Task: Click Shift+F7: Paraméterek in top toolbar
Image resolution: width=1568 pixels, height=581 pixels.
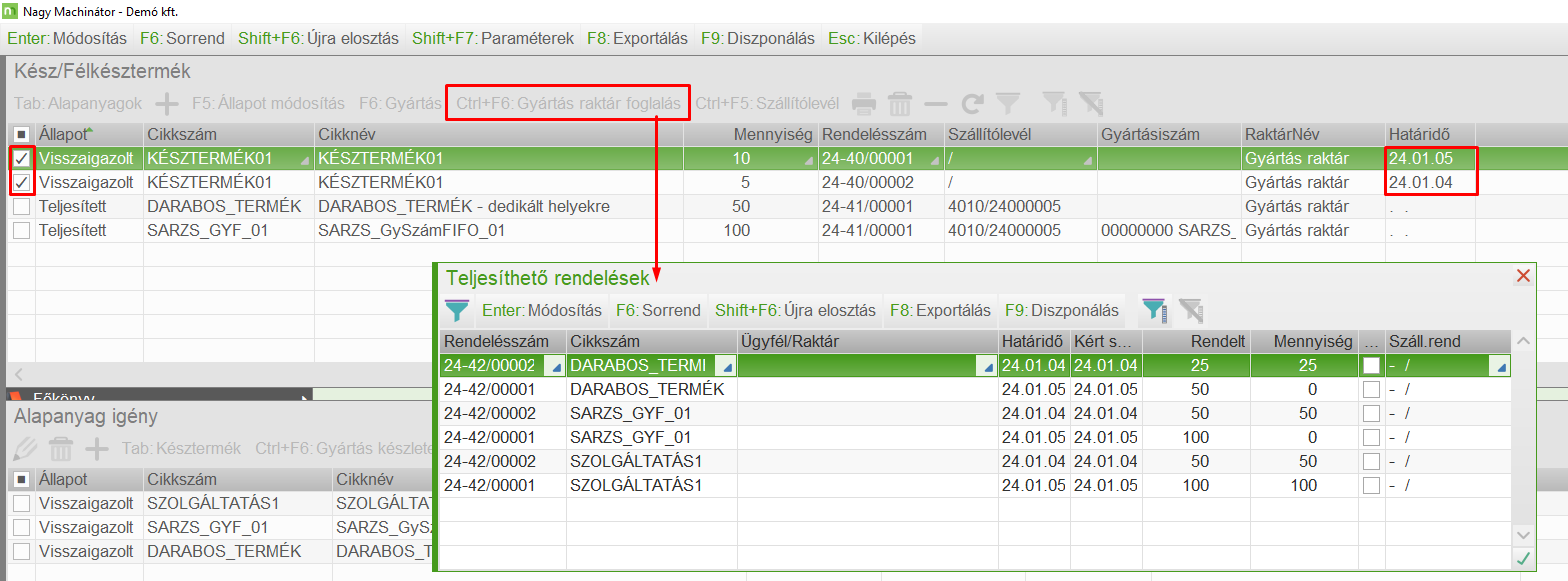Action: pyautogui.click(x=493, y=39)
